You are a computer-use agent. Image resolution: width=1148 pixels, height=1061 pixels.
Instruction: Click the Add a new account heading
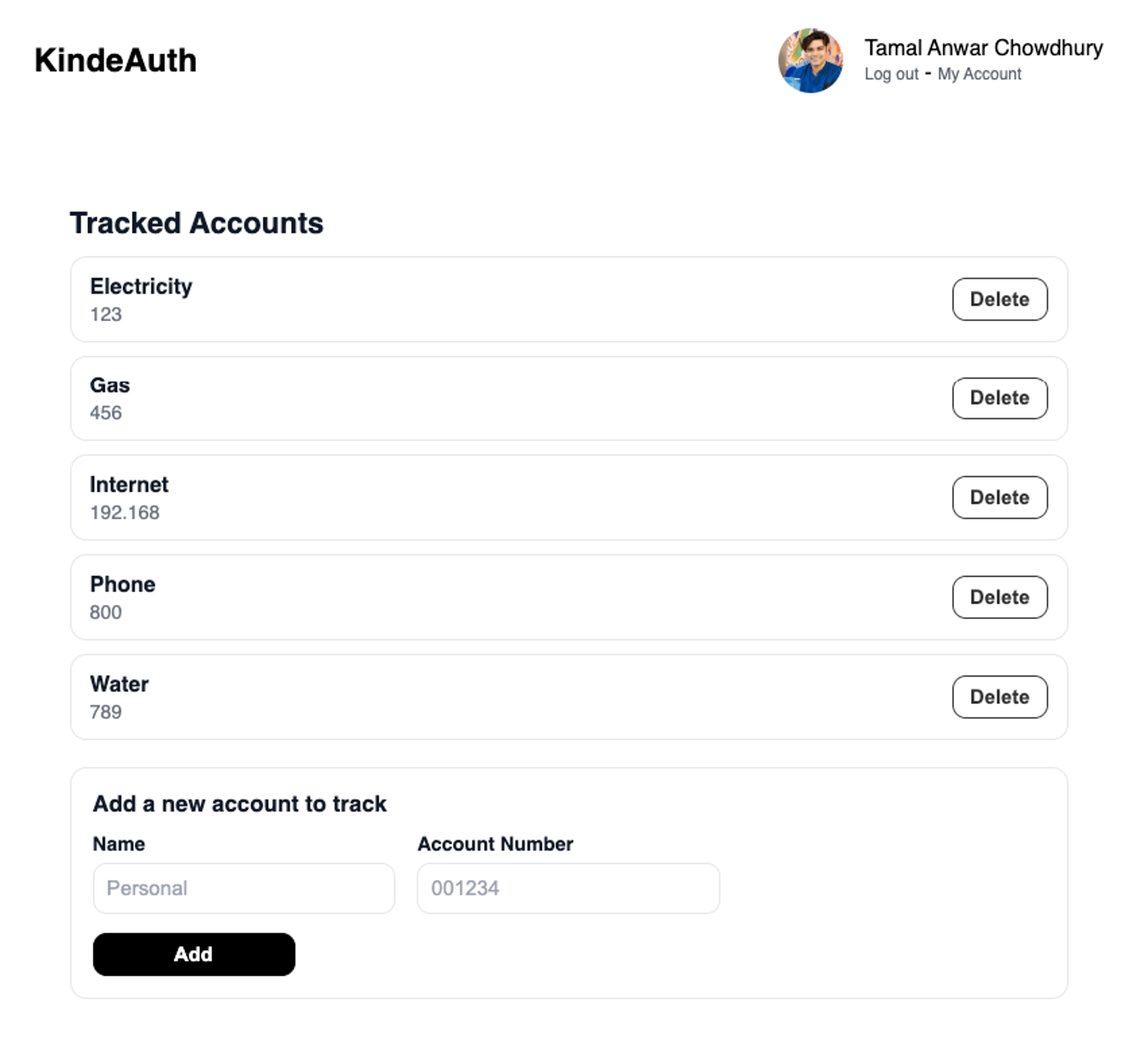(x=240, y=804)
